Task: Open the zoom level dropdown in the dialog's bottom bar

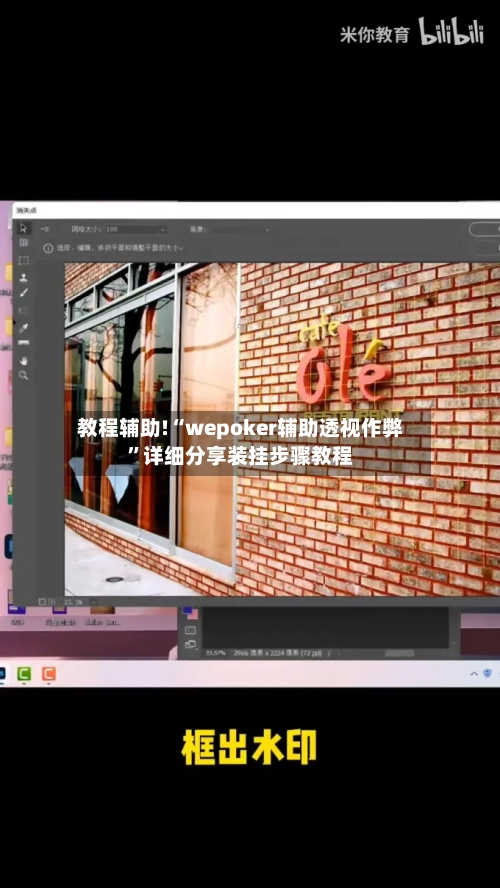Action: click(x=93, y=601)
